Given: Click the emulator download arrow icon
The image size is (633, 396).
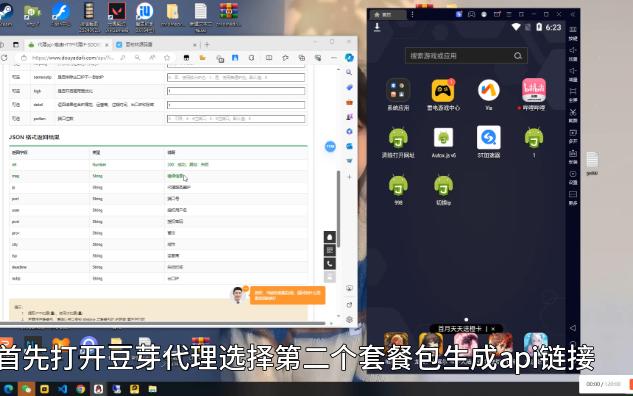Looking at the screenshot, I should coord(377,27).
